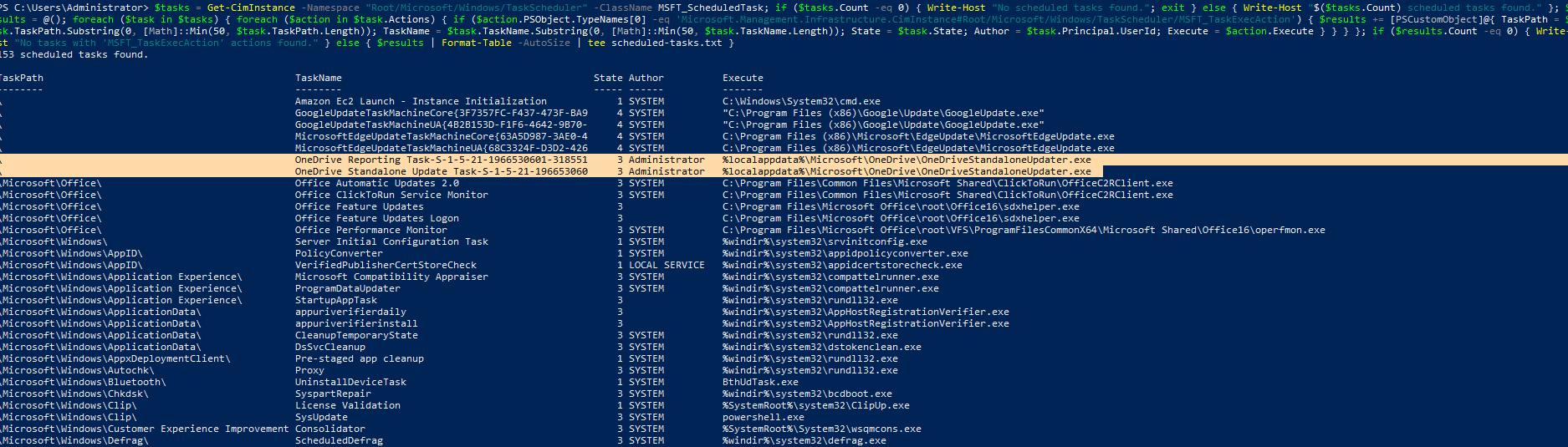Click the Author column header
Image resolution: width=1568 pixels, height=447 pixels.
point(646,78)
